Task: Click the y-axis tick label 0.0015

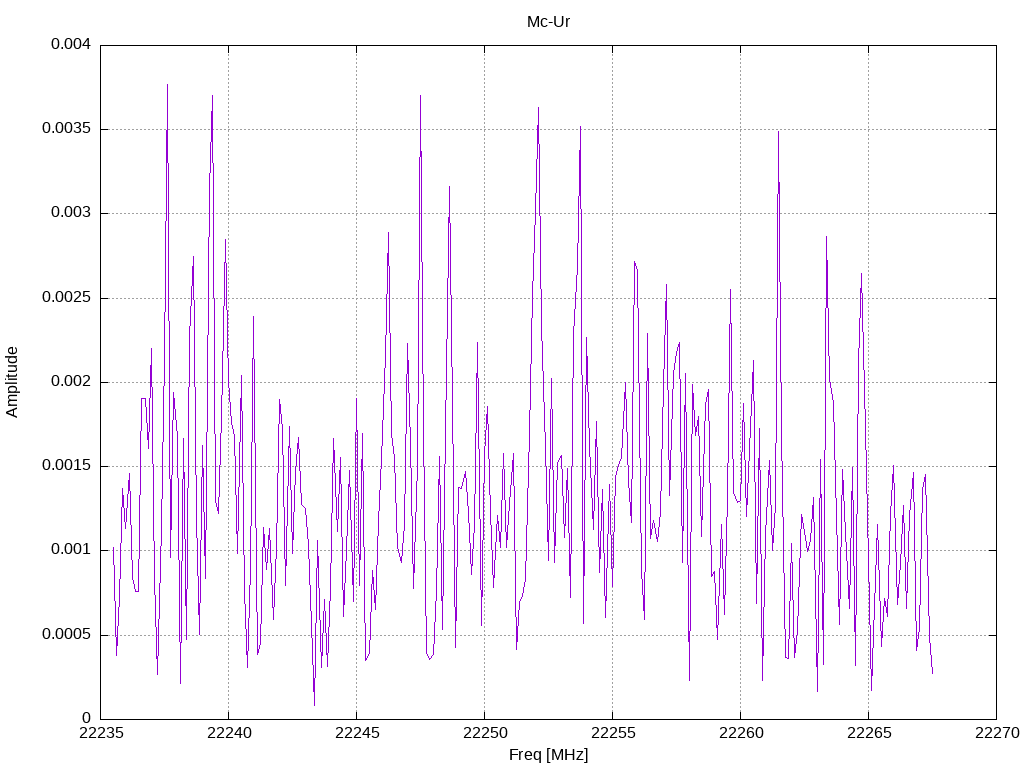Action: (x=66, y=466)
